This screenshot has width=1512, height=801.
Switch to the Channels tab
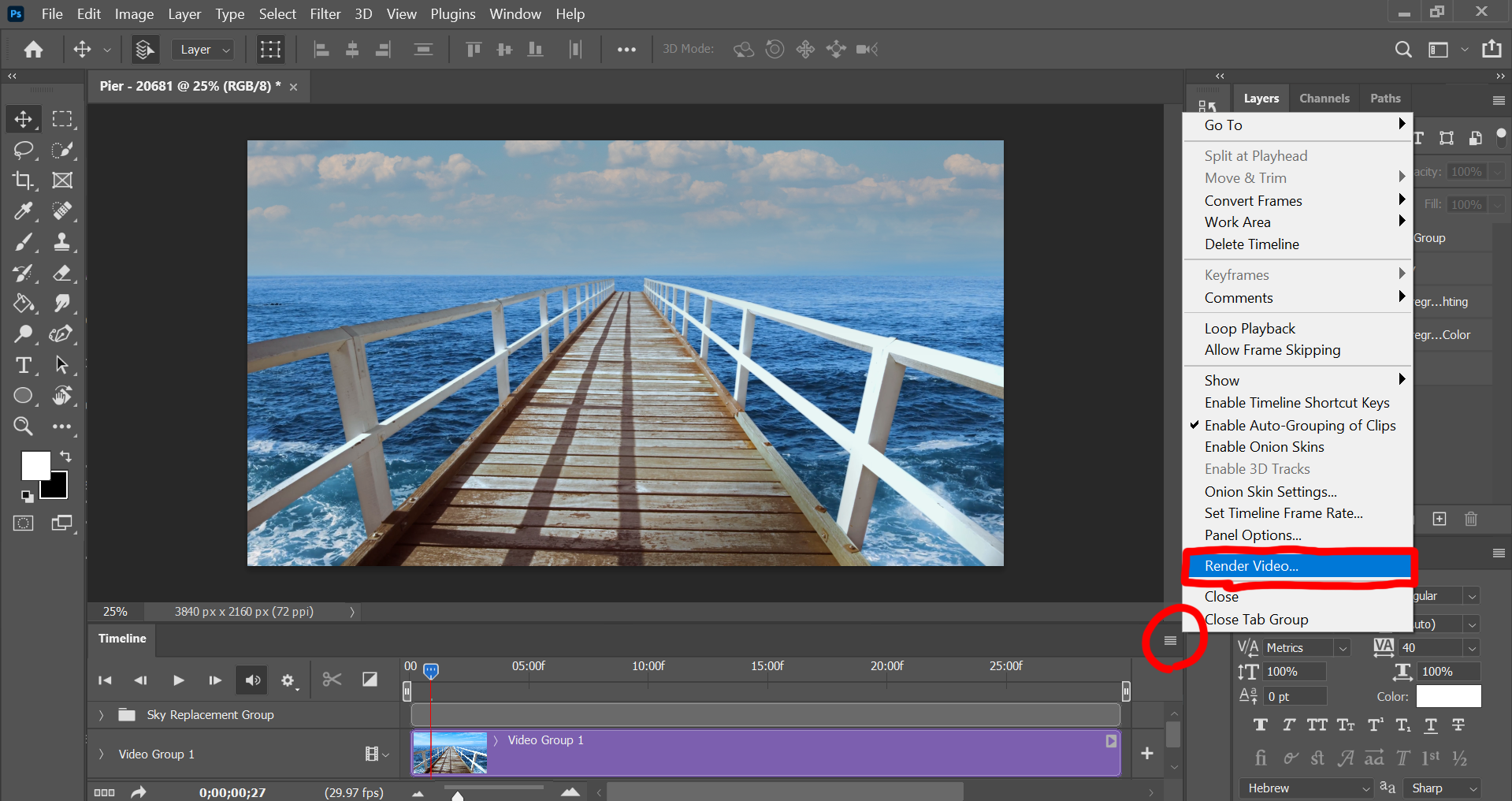click(1324, 99)
